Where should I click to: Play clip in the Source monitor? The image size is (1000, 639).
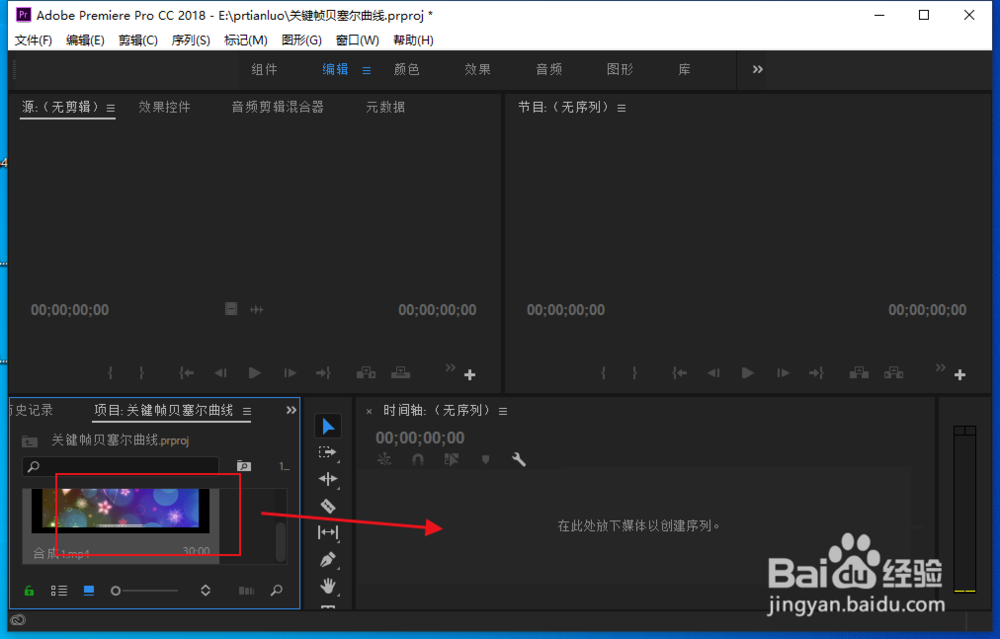pyautogui.click(x=254, y=373)
